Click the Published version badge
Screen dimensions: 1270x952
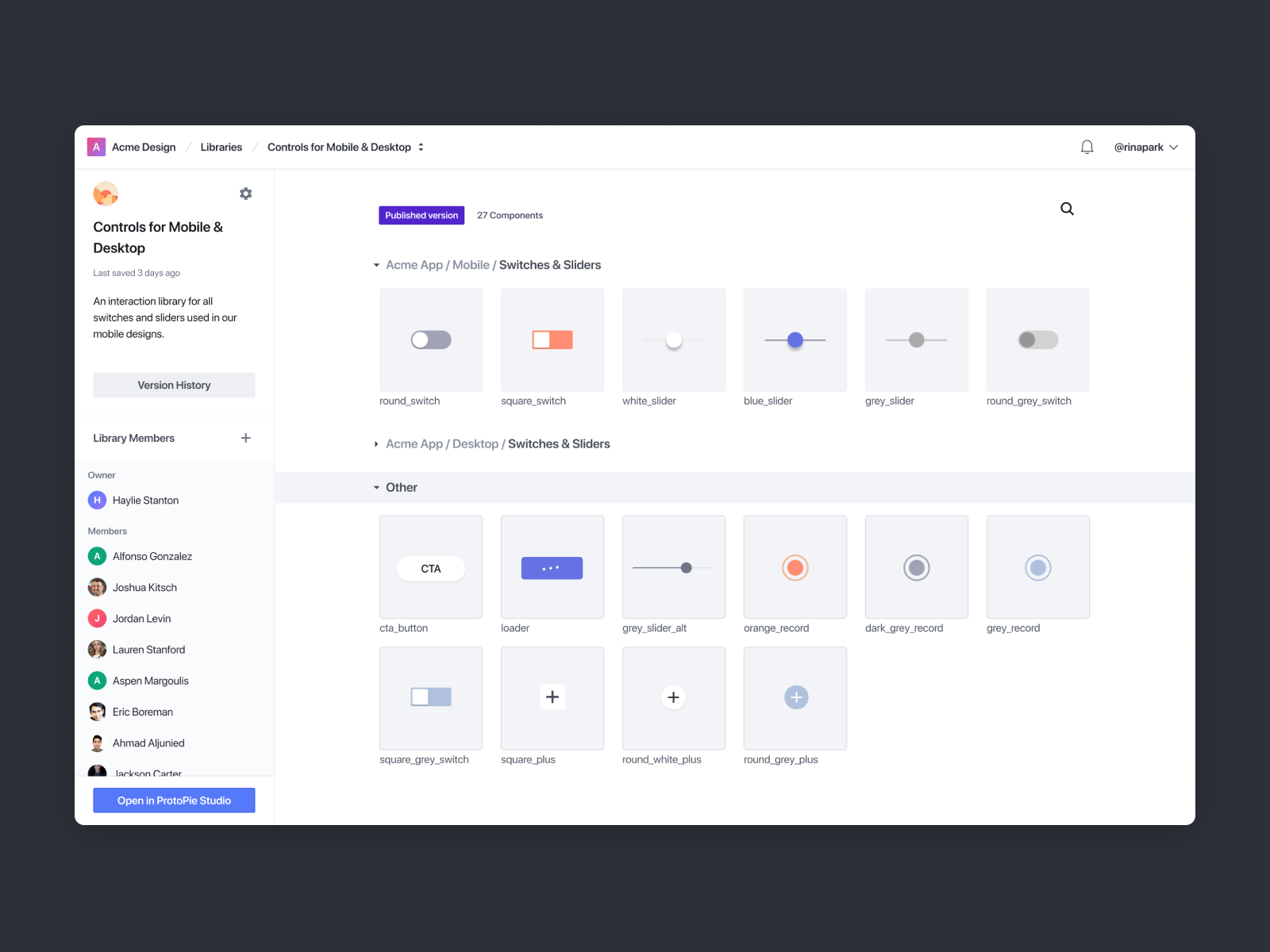421,215
